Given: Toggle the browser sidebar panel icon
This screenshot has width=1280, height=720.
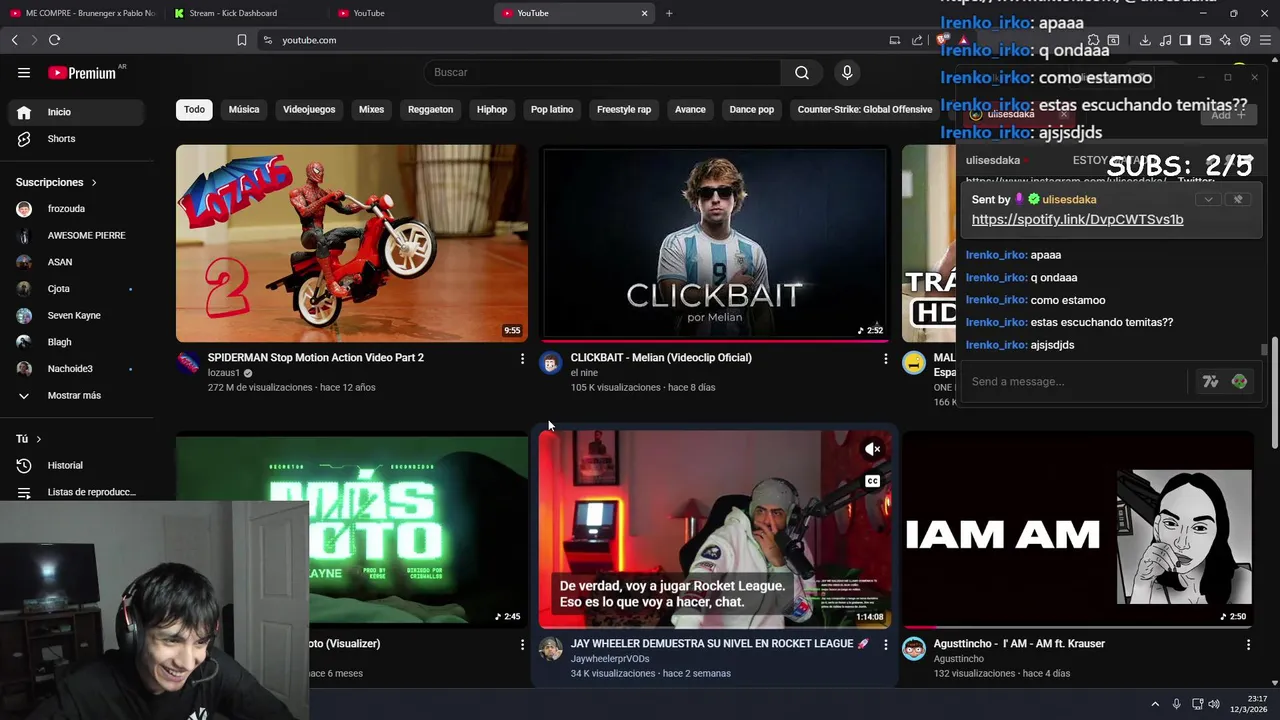Looking at the screenshot, I should [x=1185, y=40].
